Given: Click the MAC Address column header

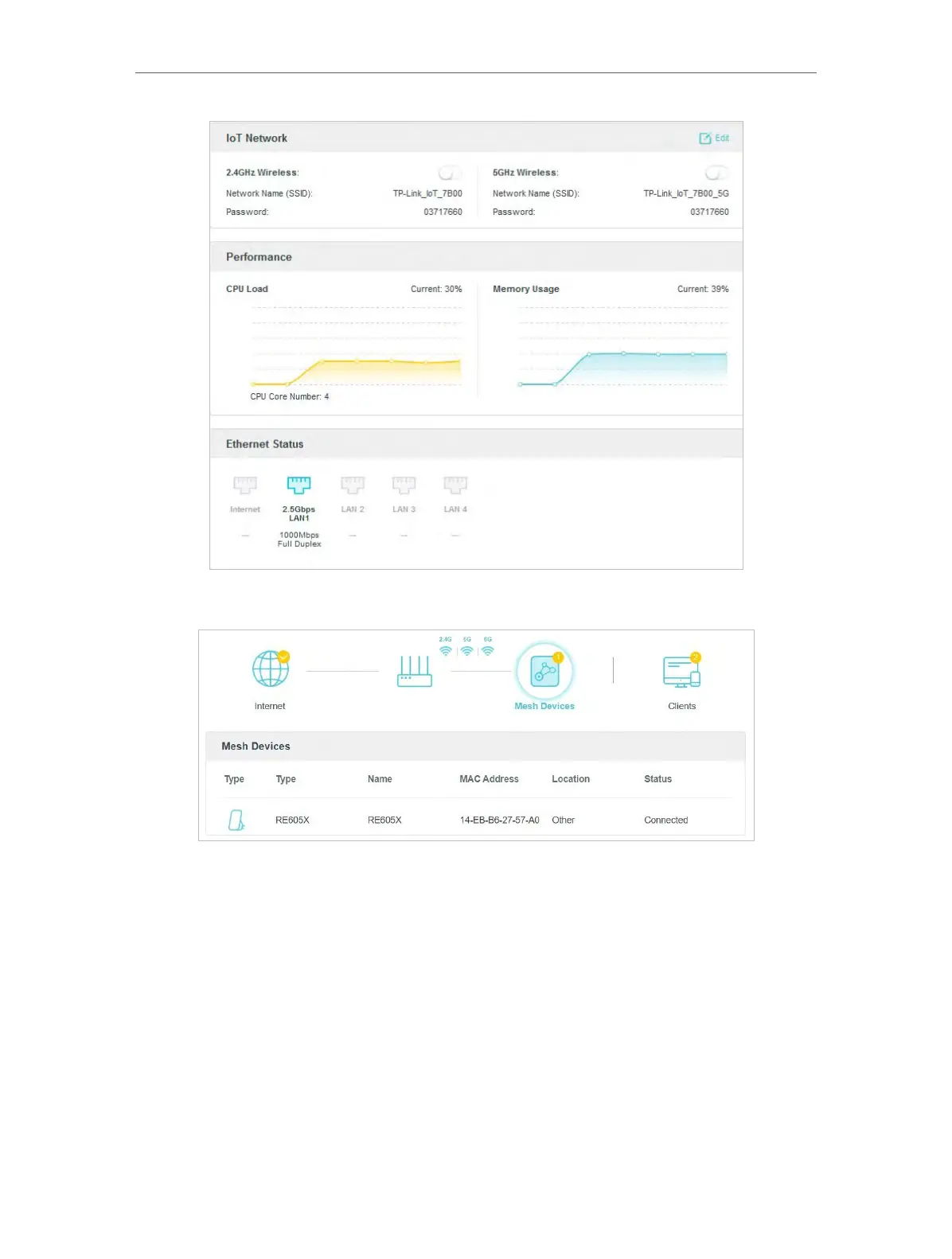Looking at the screenshot, I should 489,779.
